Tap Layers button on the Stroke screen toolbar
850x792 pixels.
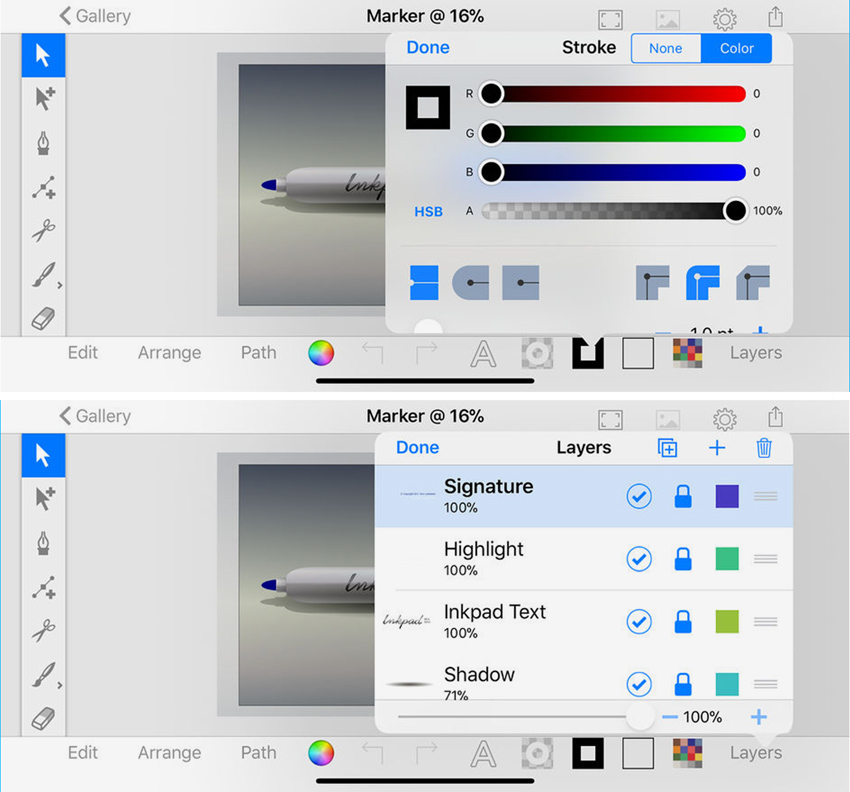coord(756,353)
